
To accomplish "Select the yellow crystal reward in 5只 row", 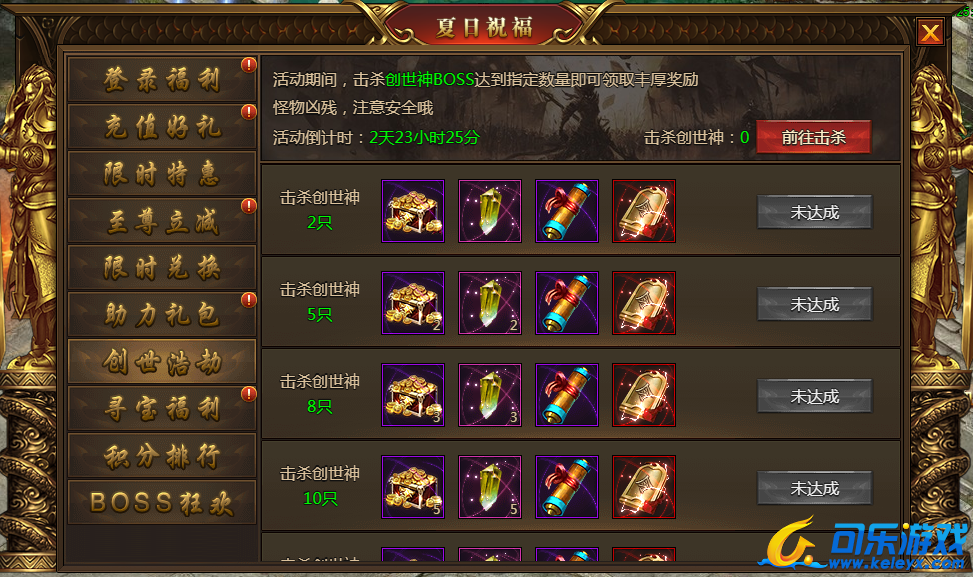I will [490, 303].
